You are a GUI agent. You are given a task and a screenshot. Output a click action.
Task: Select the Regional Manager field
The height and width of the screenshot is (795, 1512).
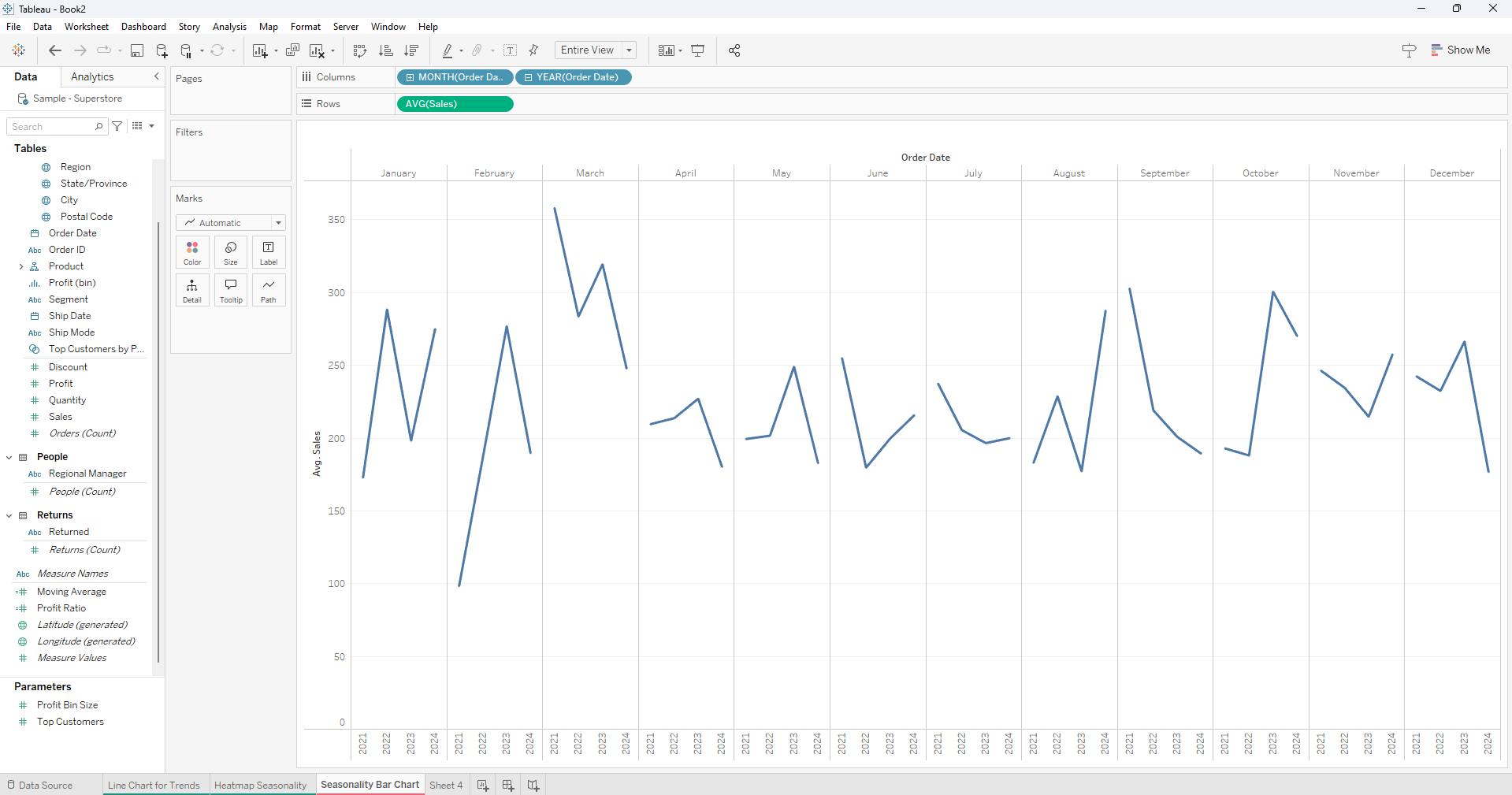(87, 474)
